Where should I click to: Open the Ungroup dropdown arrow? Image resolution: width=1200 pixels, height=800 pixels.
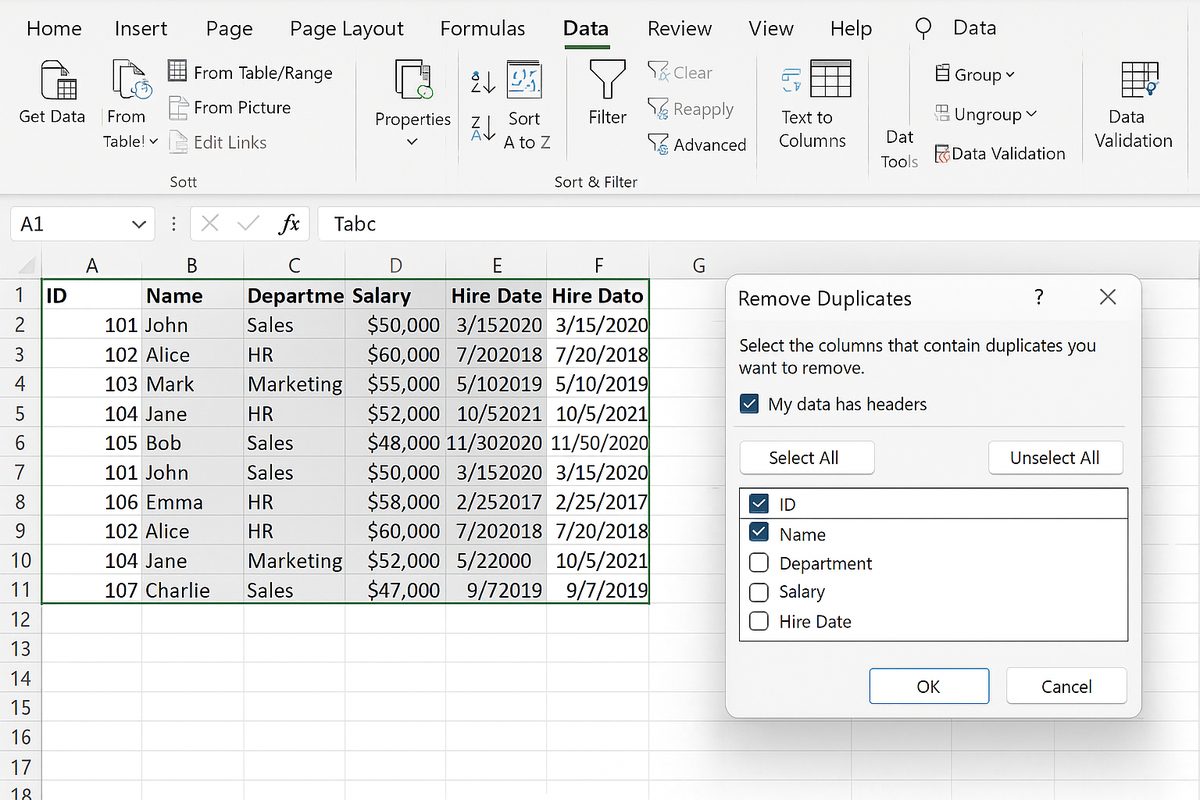pyautogui.click(x=1032, y=115)
